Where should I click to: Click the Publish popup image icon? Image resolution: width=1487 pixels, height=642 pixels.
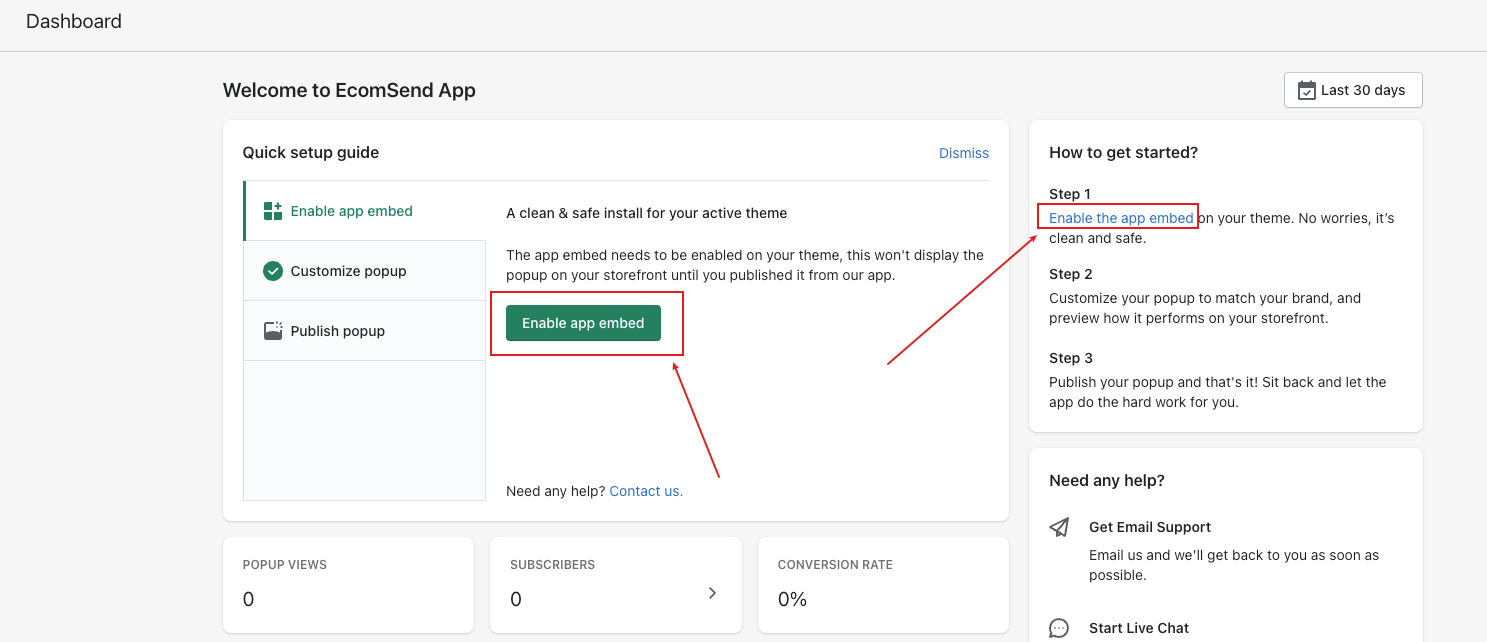coord(273,331)
